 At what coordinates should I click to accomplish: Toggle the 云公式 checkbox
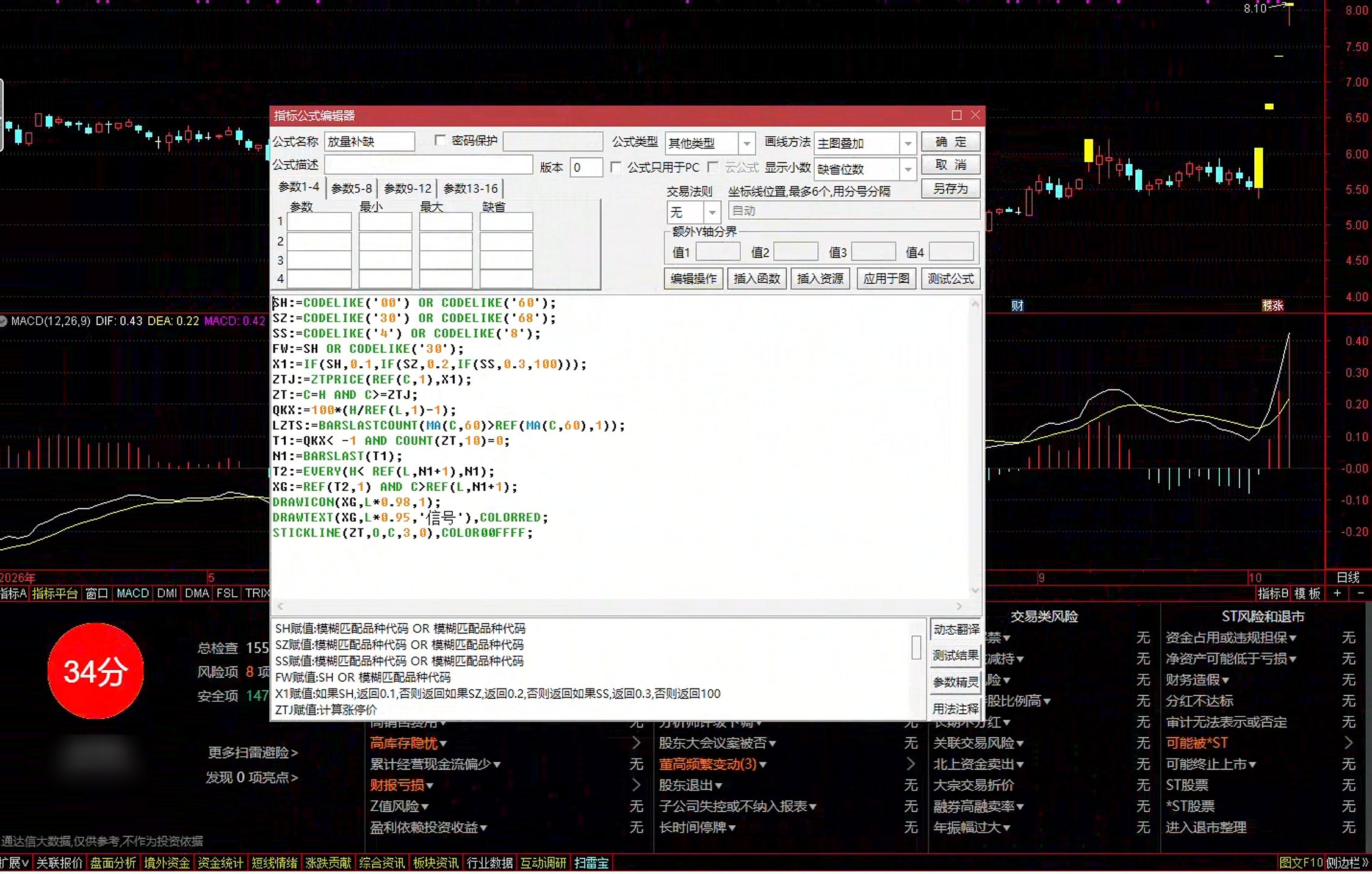(x=713, y=167)
